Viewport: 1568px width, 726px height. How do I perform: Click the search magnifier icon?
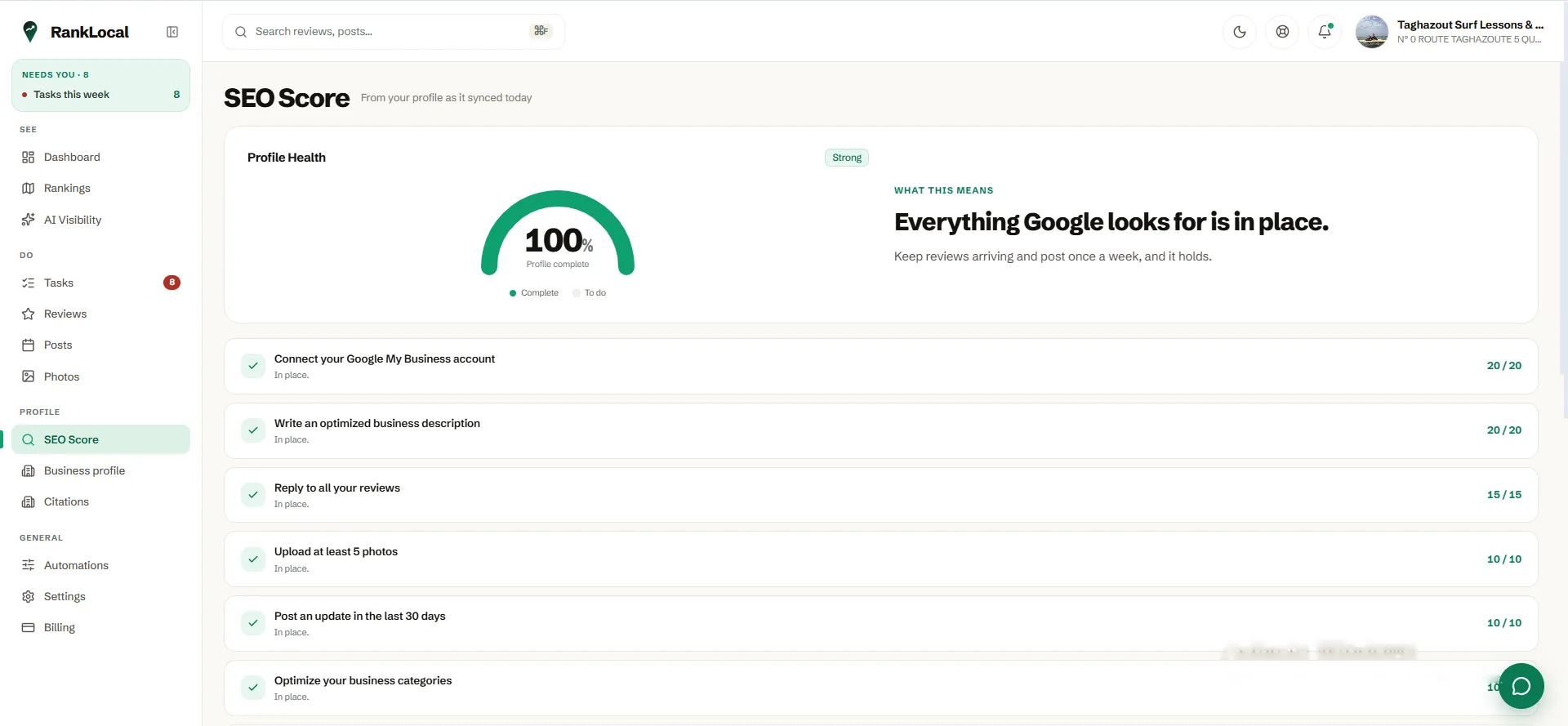point(241,32)
